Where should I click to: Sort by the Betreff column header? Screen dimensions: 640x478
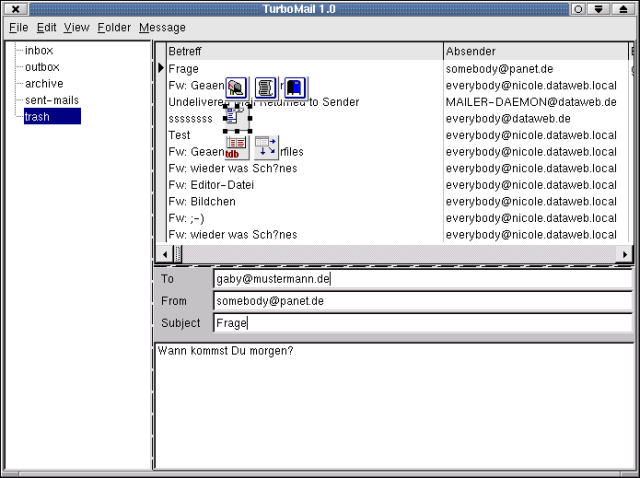(305, 51)
